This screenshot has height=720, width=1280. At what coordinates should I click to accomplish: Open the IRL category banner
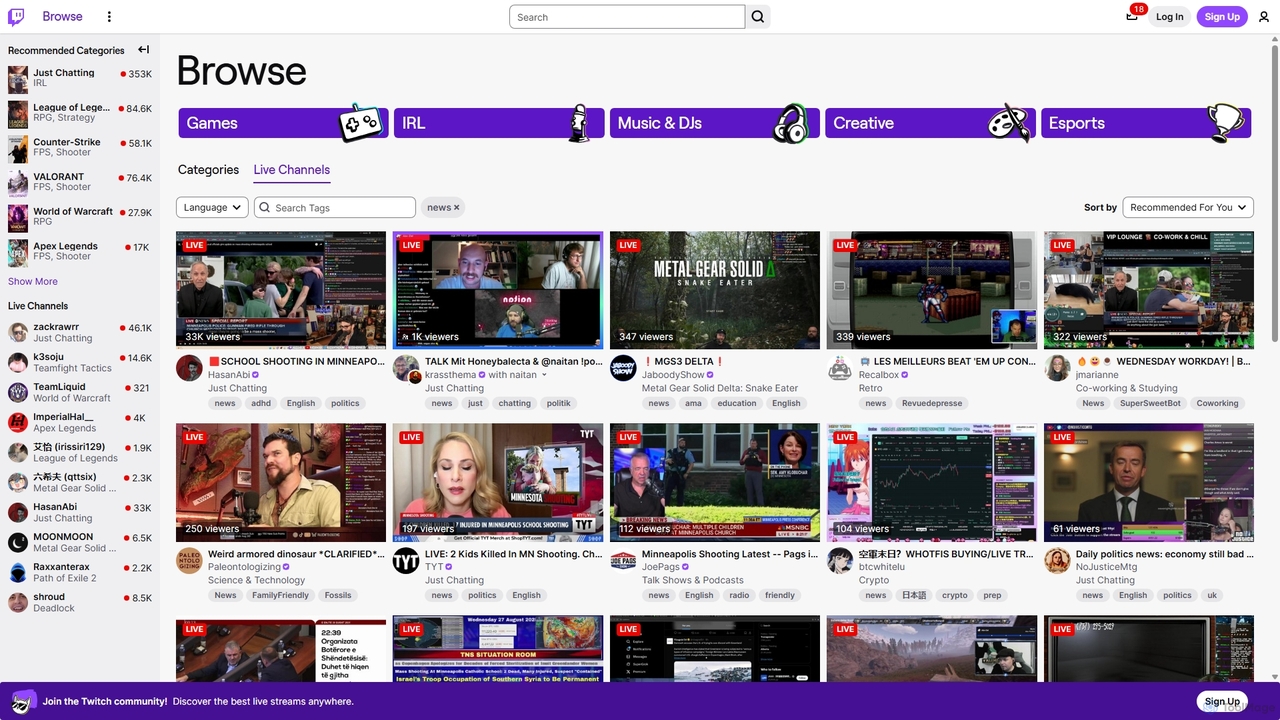coord(499,123)
